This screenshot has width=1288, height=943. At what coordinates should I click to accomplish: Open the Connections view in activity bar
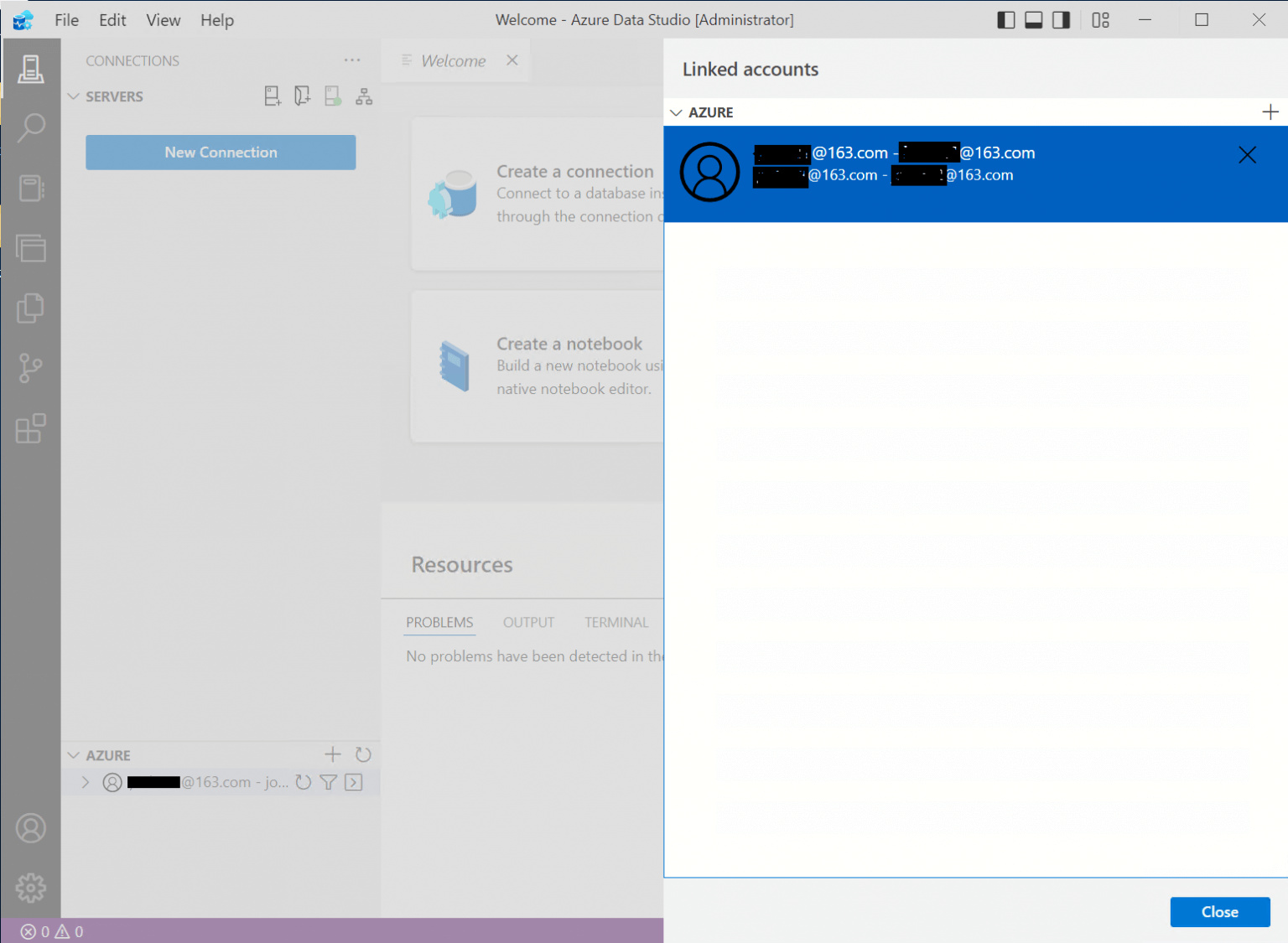tap(31, 69)
